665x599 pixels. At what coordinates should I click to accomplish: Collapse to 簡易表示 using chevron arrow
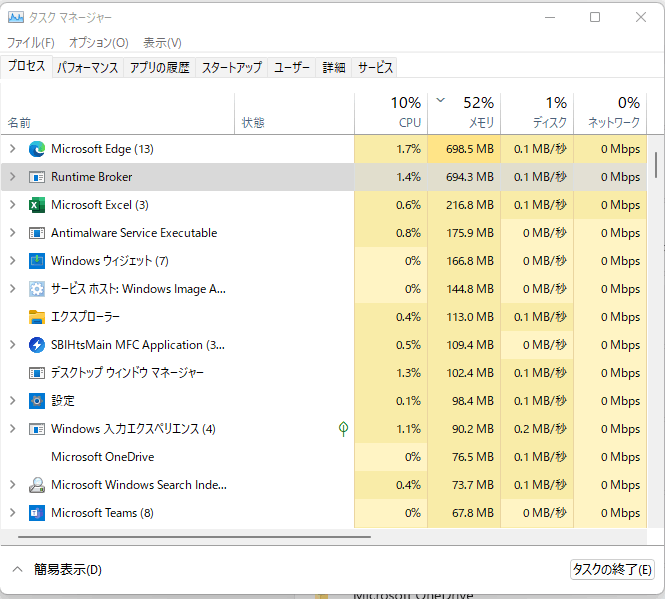coord(17,569)
